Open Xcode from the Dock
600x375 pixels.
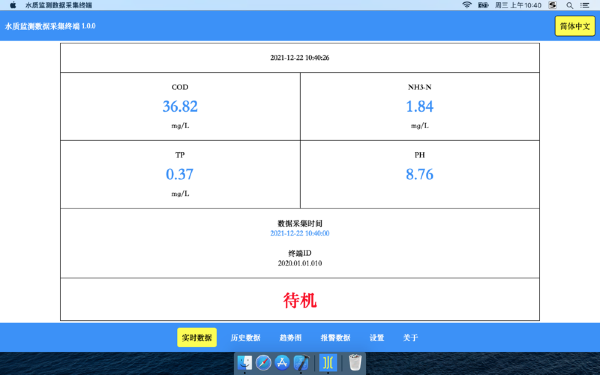pyautogui.click(x=301, y=362)
